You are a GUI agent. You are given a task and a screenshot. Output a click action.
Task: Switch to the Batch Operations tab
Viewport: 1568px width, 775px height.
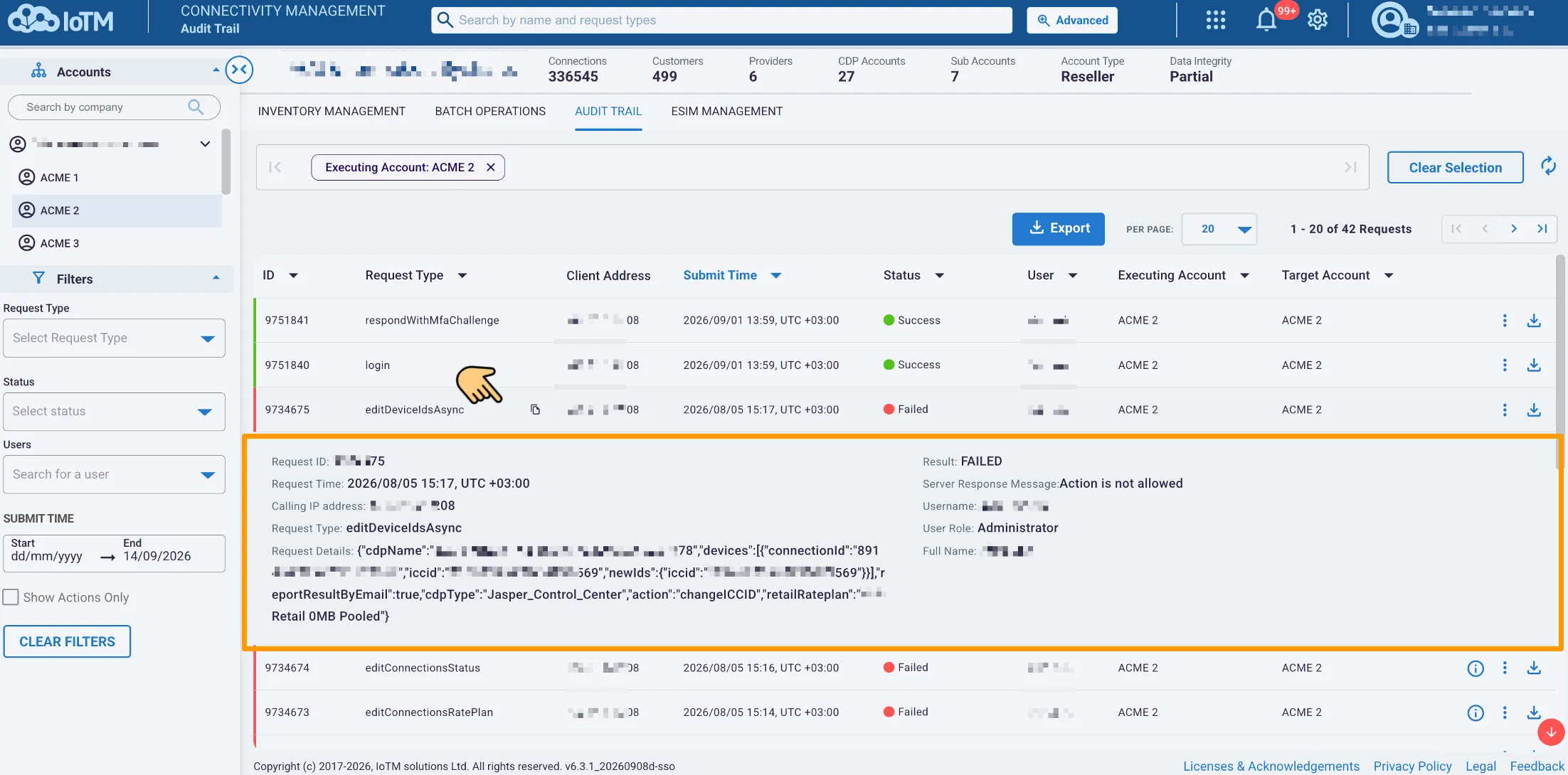click(x=490, y=112)
